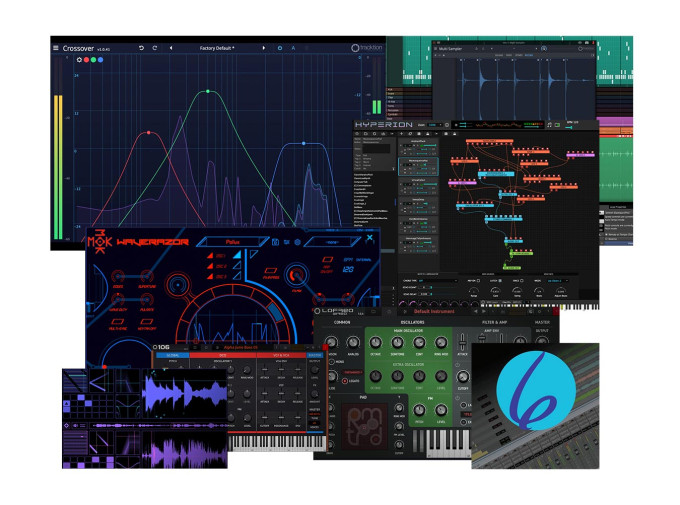Open the Factory Default preset dropdown
This screenshot has height=505, width=680.
click(216, 47)
